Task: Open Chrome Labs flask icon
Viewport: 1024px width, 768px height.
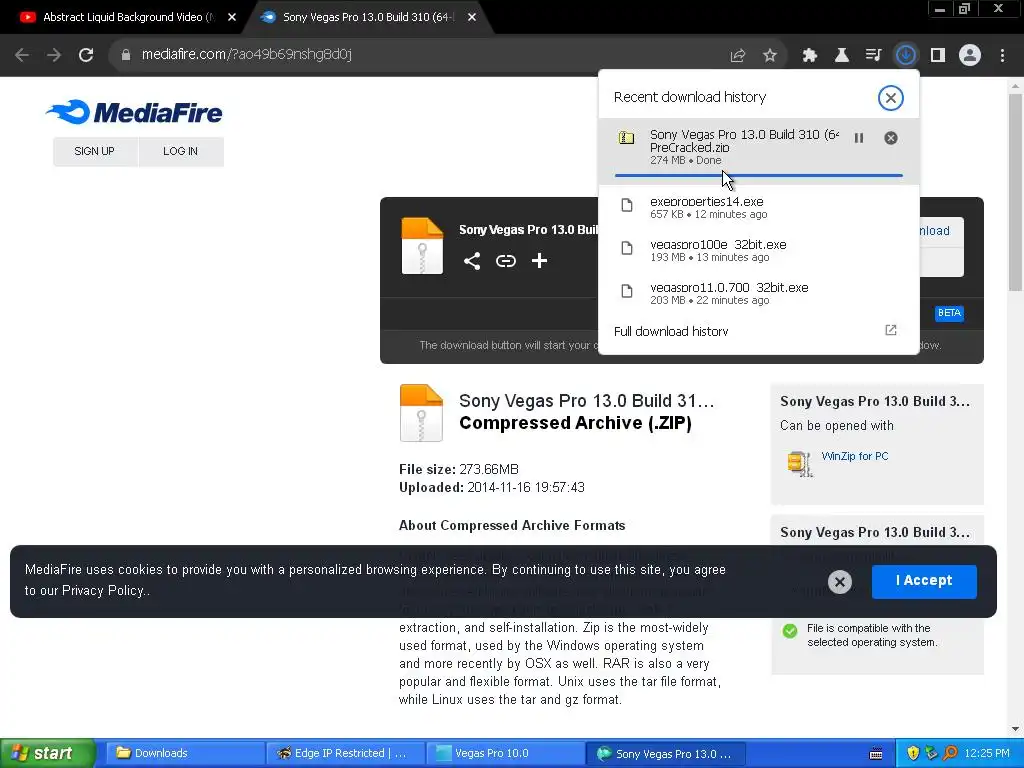Action: [x=842, y=56]
